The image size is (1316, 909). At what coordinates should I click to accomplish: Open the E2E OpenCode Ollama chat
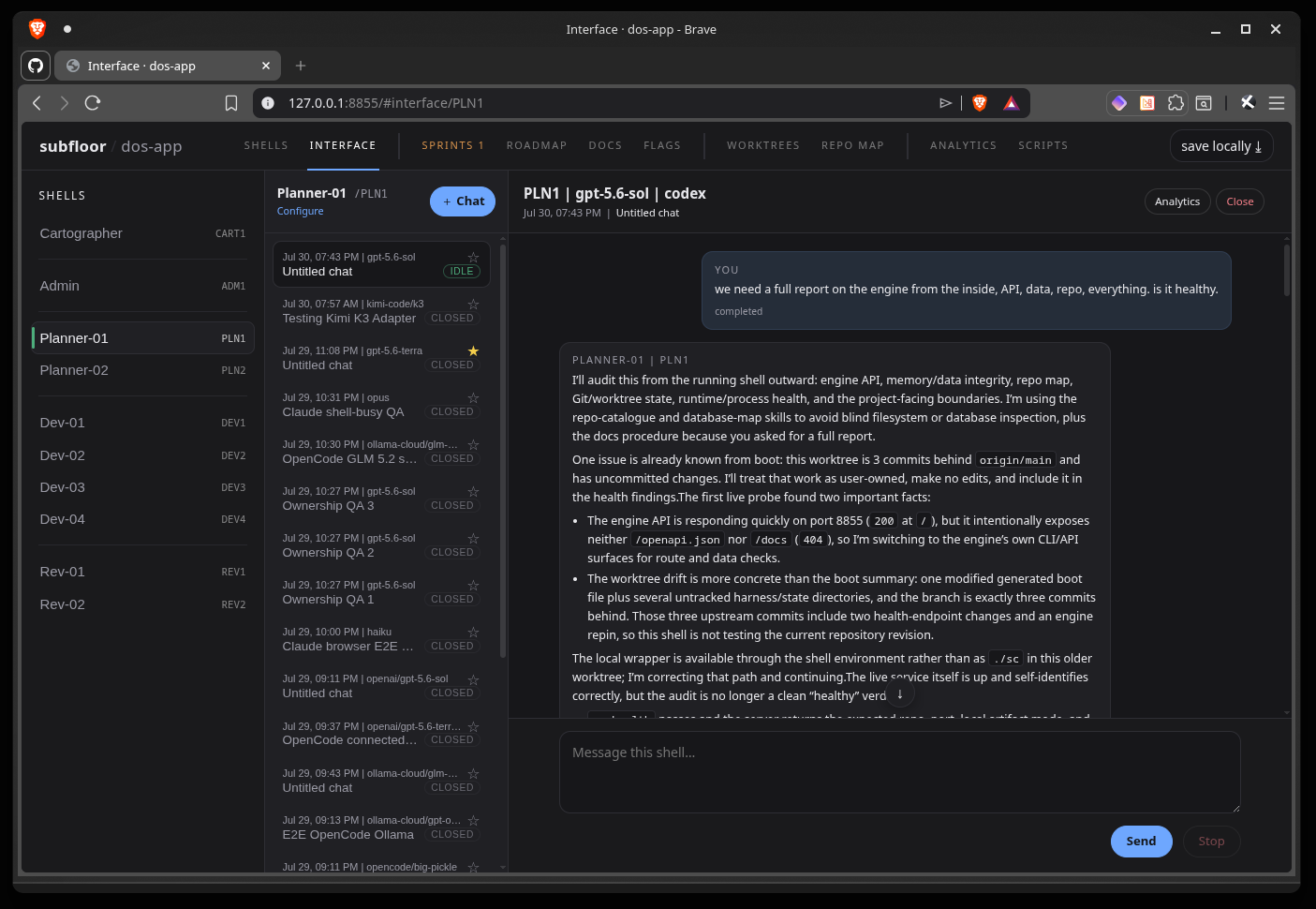tap(381, 827)
